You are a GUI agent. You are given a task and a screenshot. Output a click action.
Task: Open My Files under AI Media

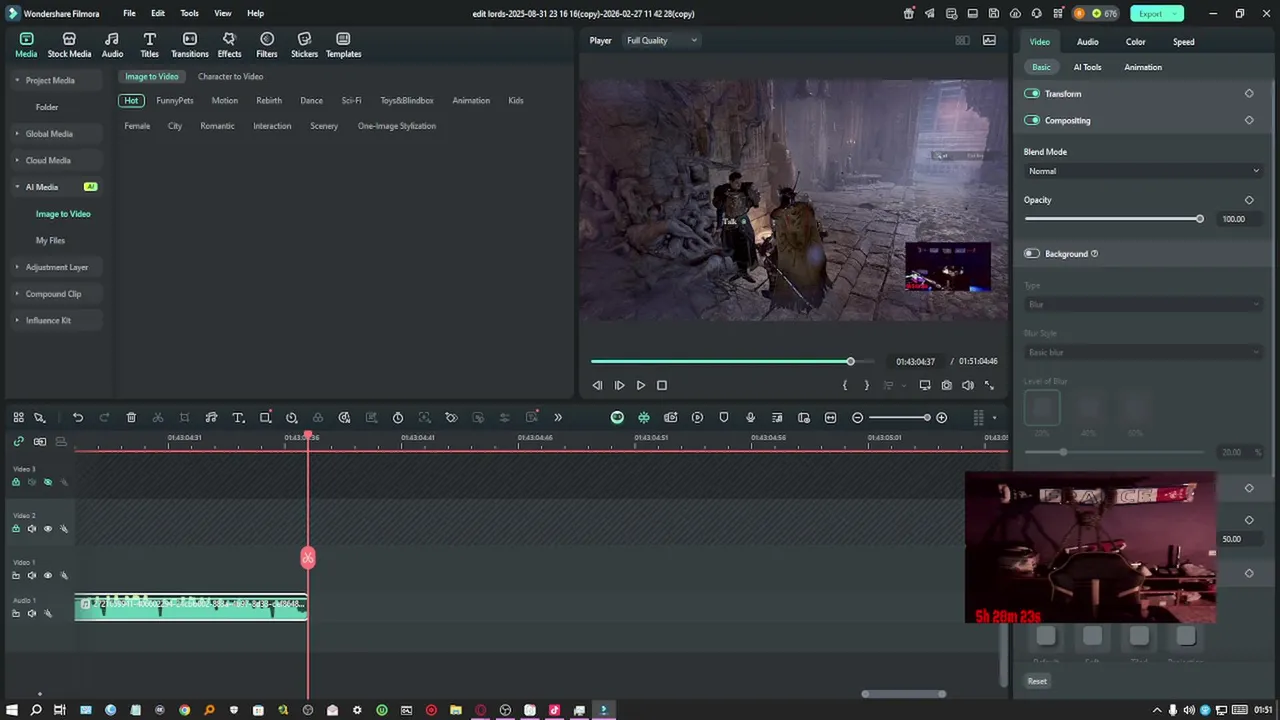pos(50,240)
